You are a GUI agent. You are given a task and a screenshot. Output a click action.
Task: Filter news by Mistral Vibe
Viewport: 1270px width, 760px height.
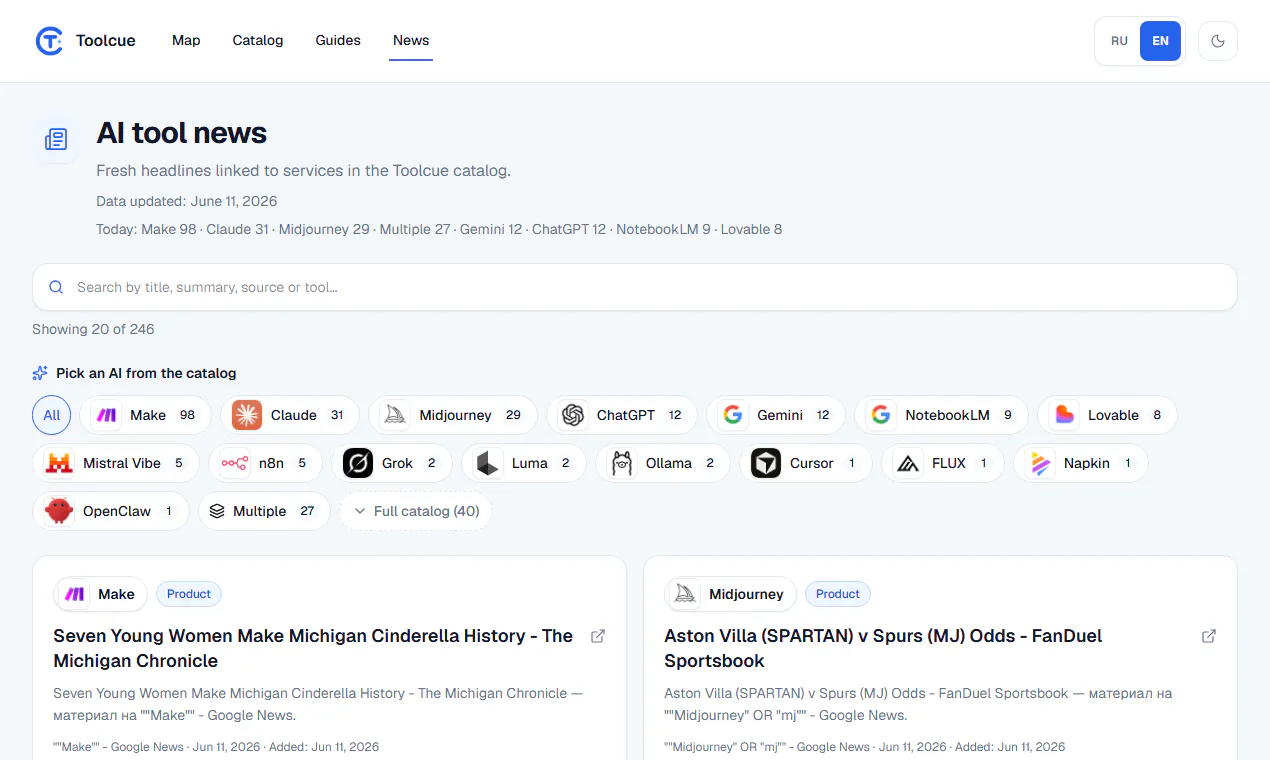116,463
